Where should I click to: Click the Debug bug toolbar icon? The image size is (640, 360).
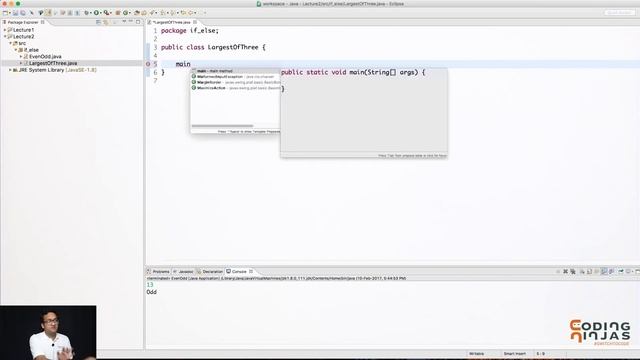pos(87,13)
